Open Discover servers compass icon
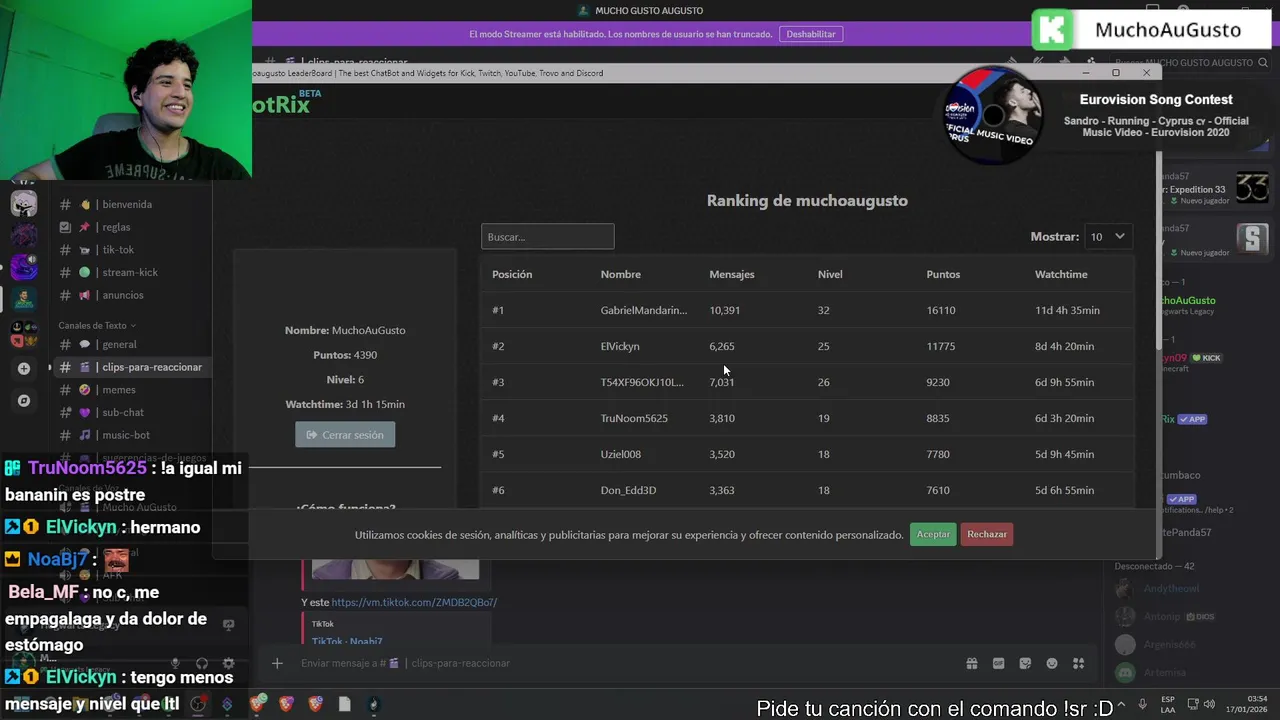 click(x=24, y=400)
